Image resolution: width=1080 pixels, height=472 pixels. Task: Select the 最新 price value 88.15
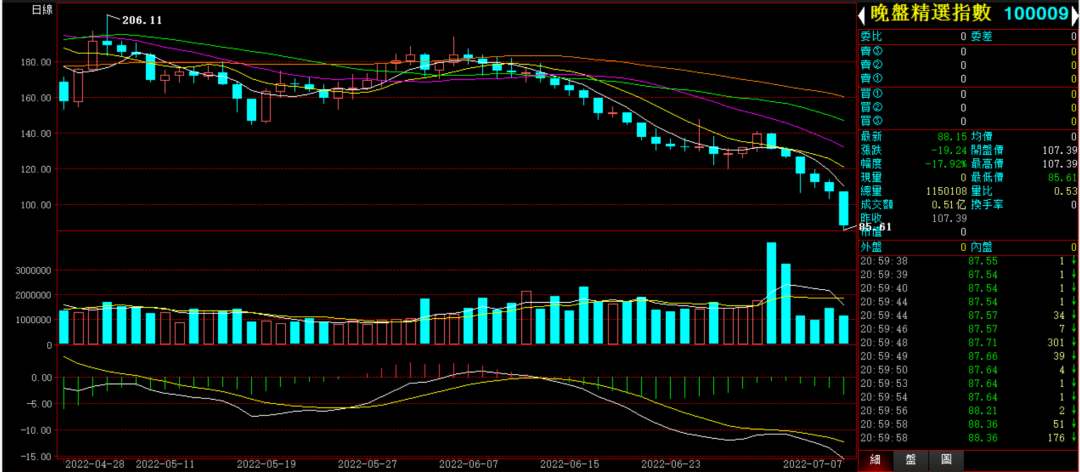[954, 136]
